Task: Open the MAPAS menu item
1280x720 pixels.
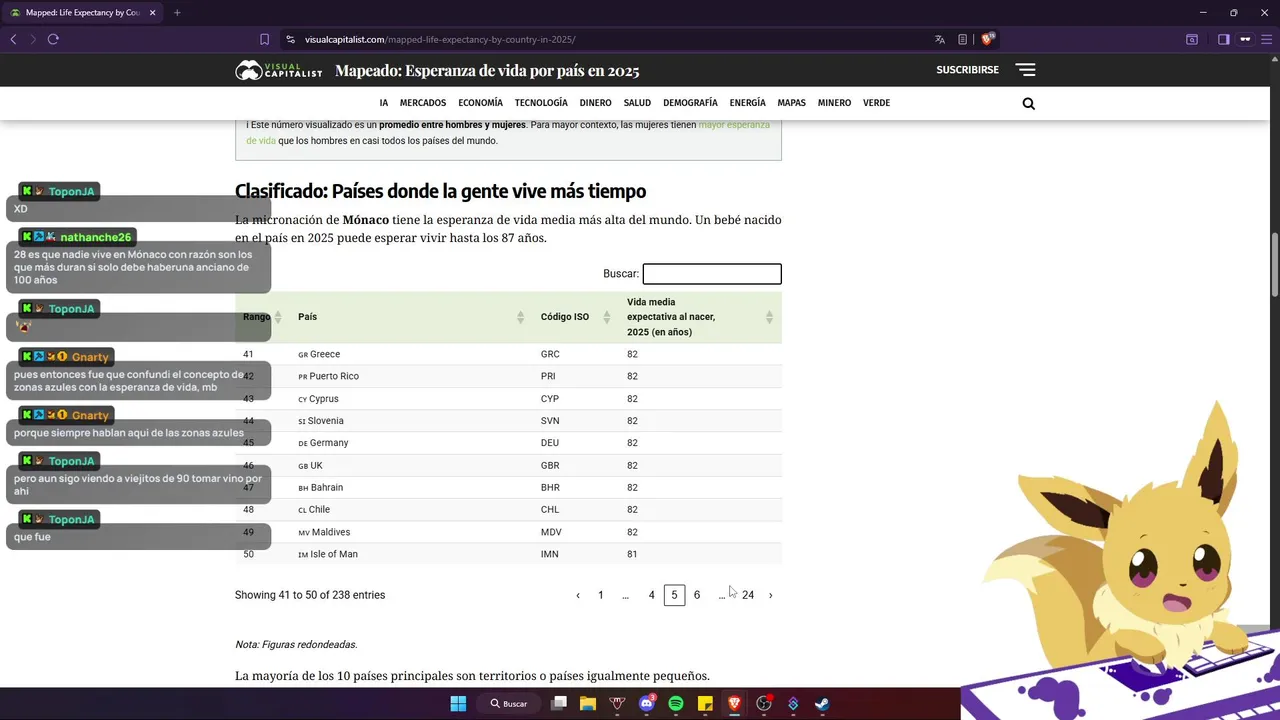Action: (792, 103)
